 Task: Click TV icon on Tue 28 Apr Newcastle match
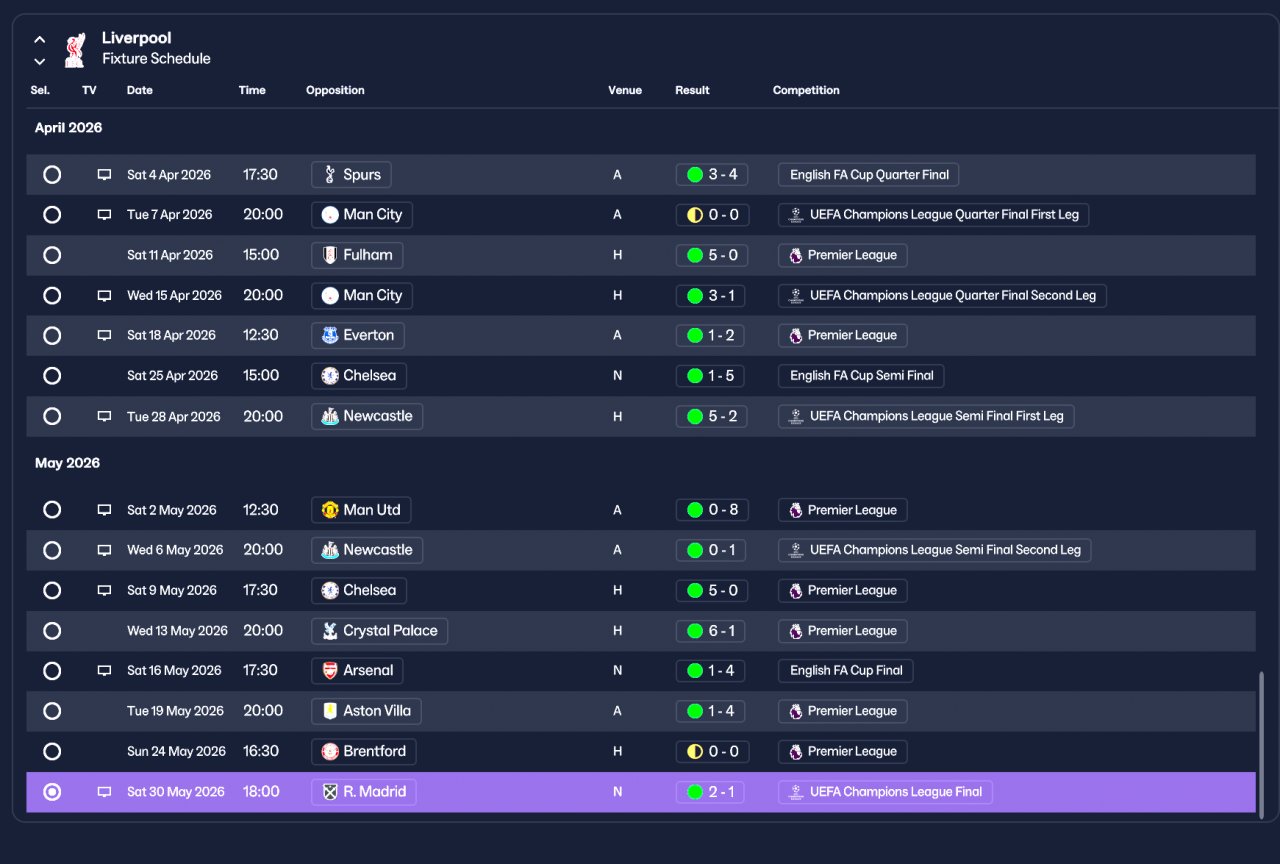click(104, 417)
